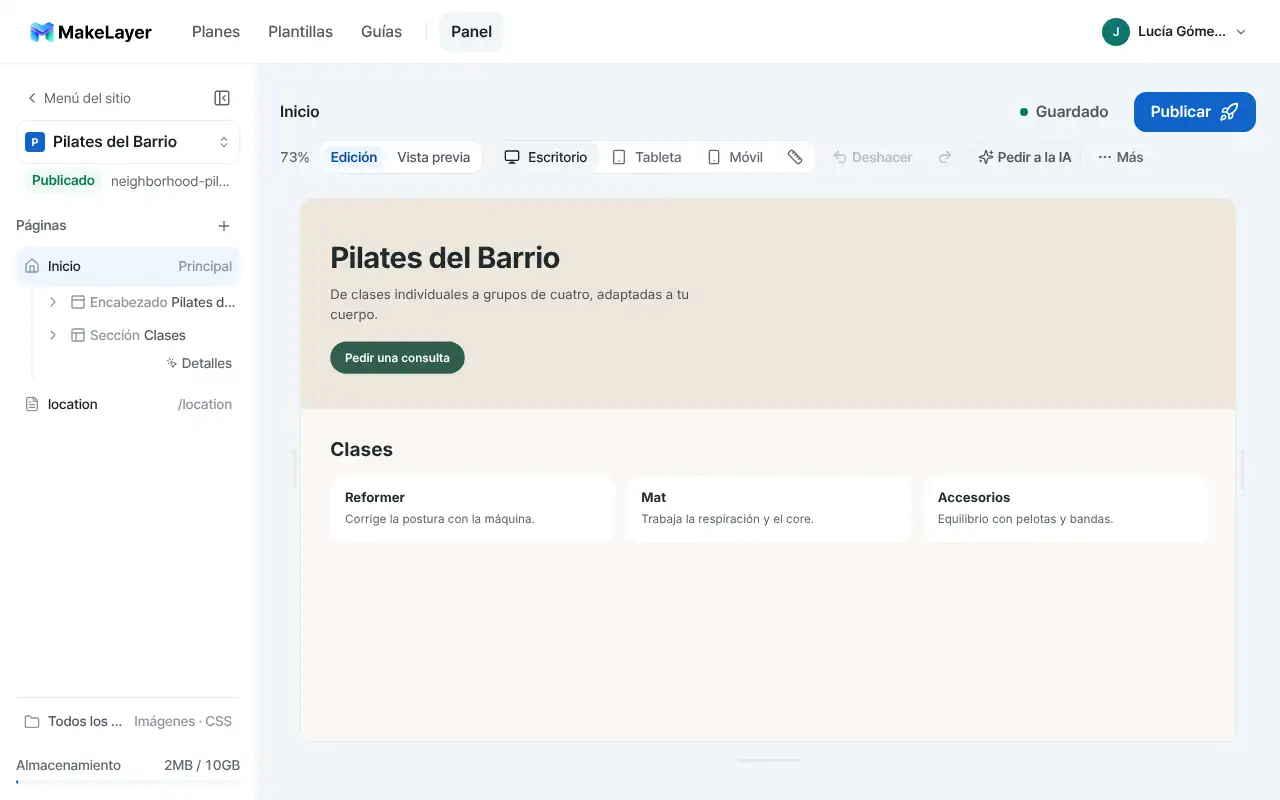Viewport: 1280px width, 800px height.
Task: Click the Encabezado layout icon
Action: [x=77, y=302]
